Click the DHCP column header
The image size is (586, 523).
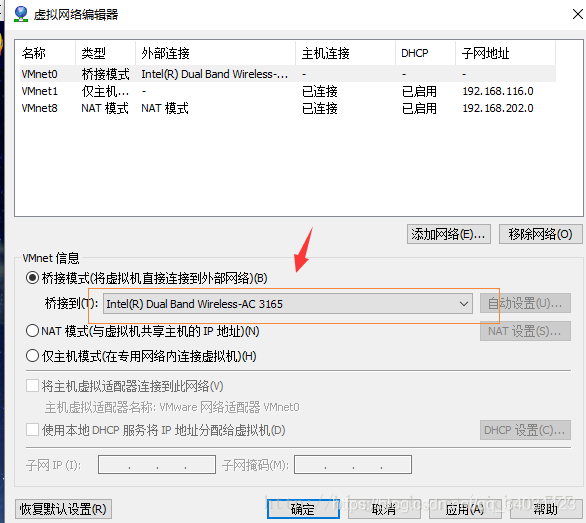coord(426,53)
